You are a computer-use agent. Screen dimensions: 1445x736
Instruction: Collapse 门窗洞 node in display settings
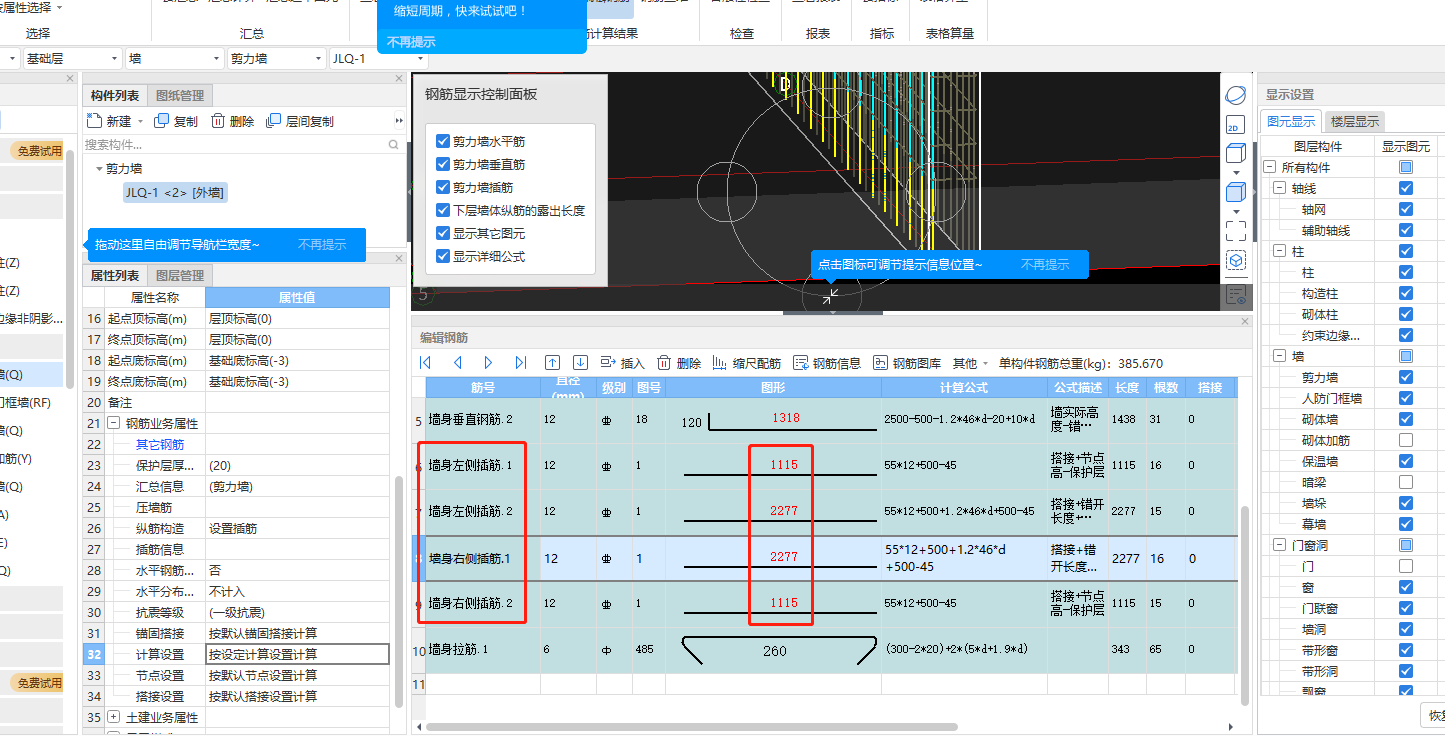pyautogui.click(x=1279, y=545)
